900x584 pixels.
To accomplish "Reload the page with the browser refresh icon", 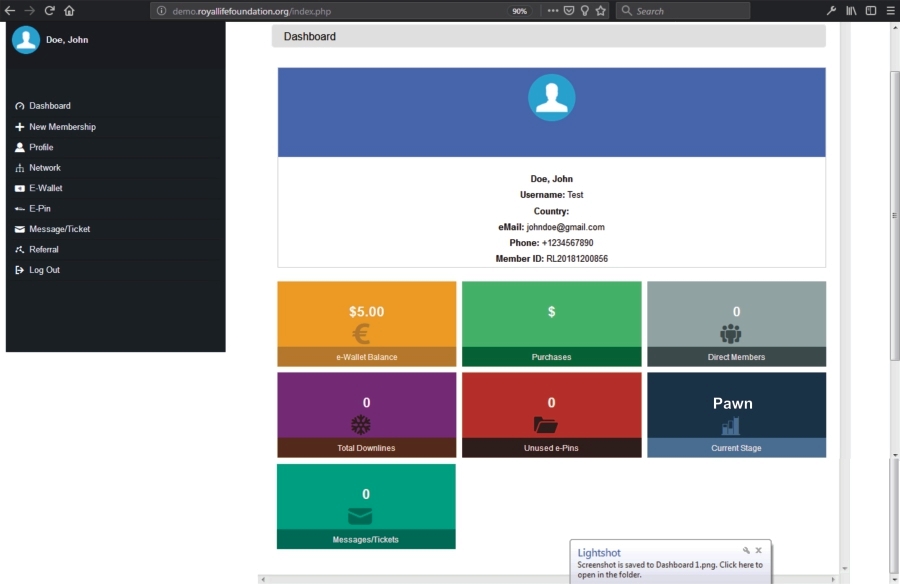I will coord(49,11).
